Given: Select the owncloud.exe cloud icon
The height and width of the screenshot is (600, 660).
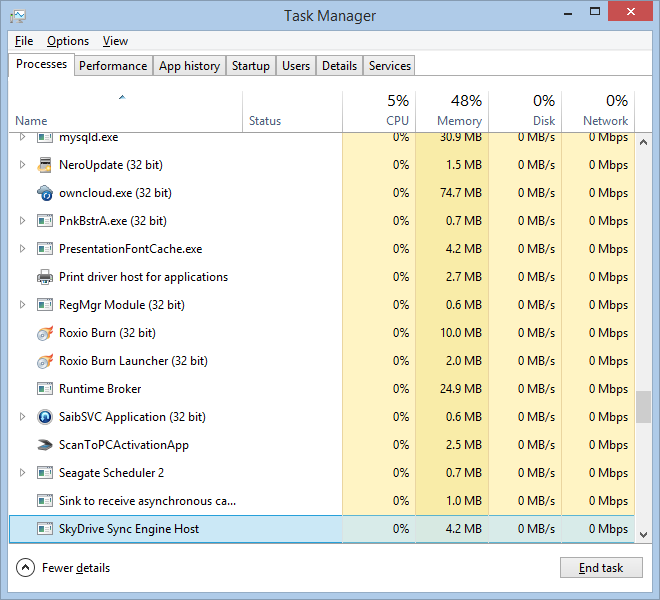Looking at the screenshot, I should 44,193.
